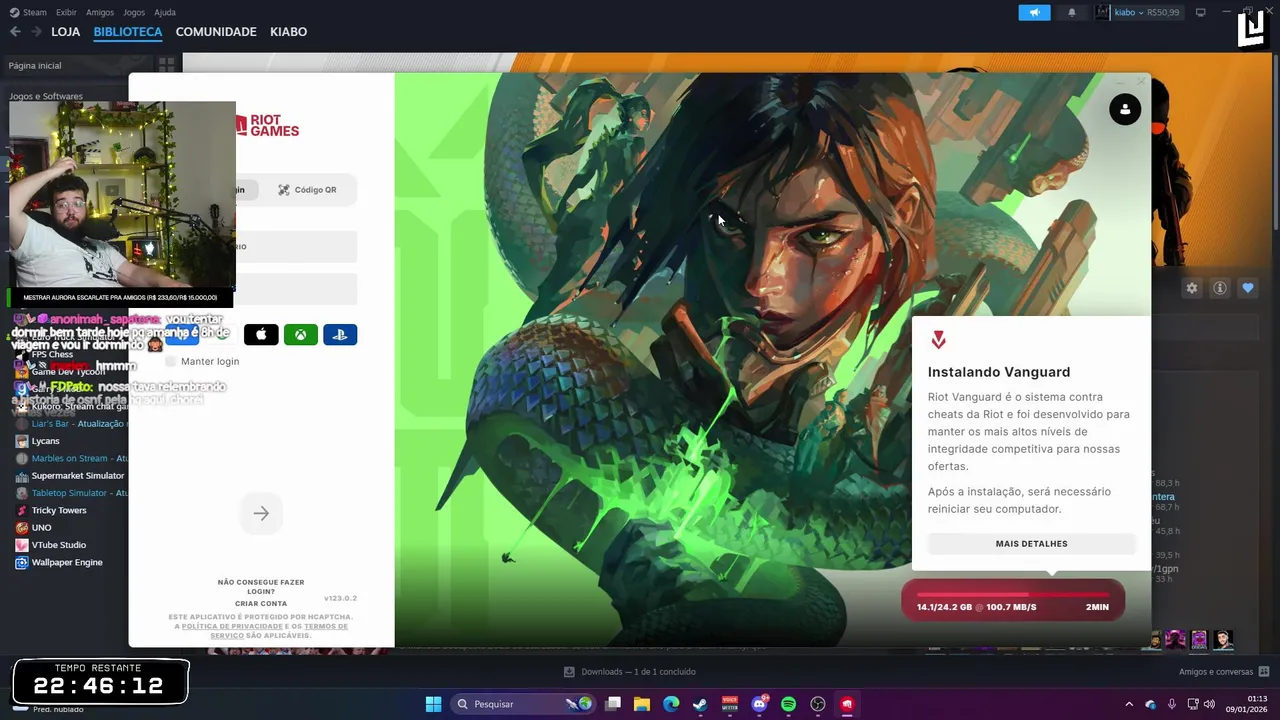Open Windows Start menu
Screen dimensions: 1280x720
(x=433, y=704)
